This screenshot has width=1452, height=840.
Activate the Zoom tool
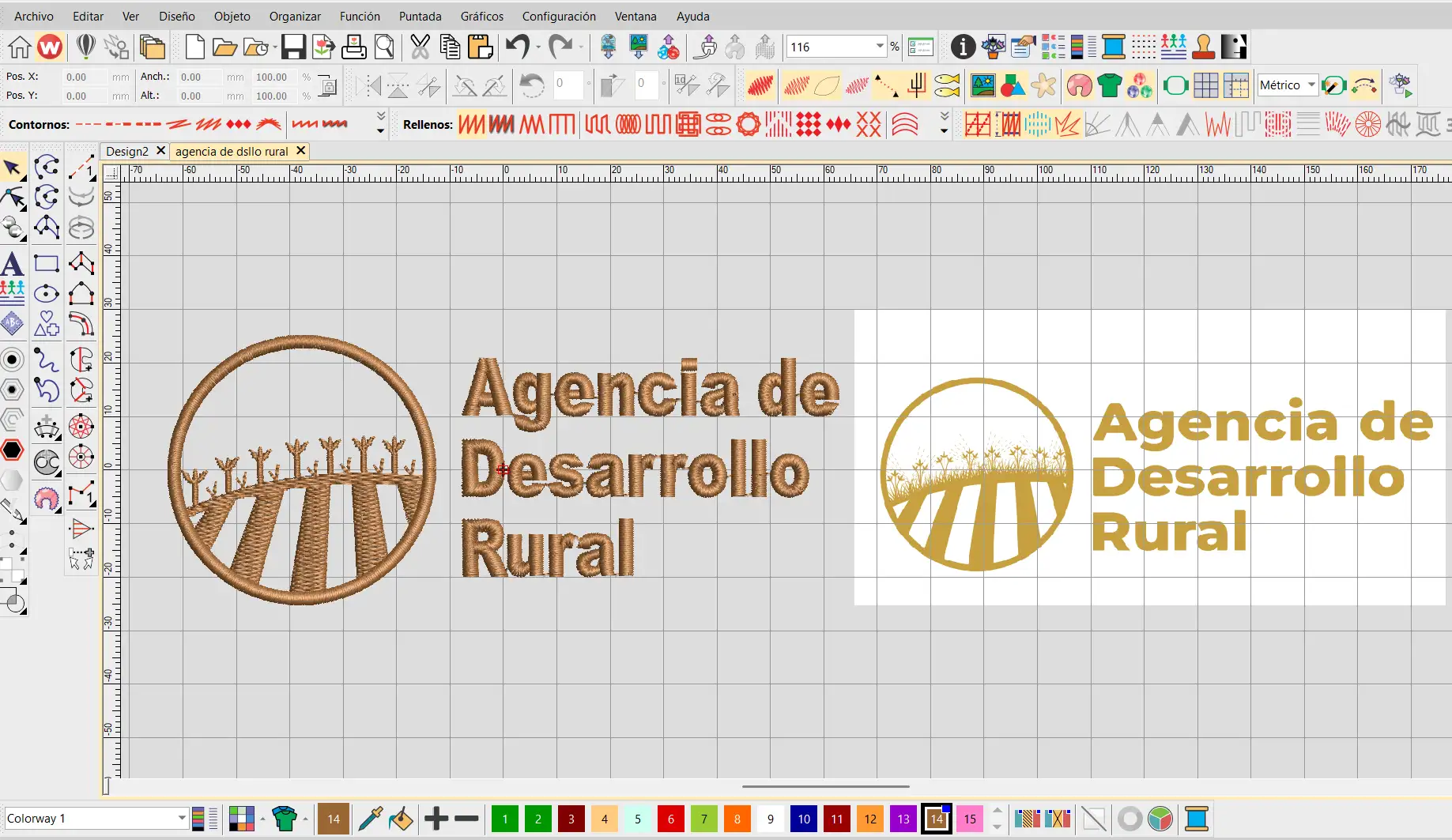(x=385, y=47)
